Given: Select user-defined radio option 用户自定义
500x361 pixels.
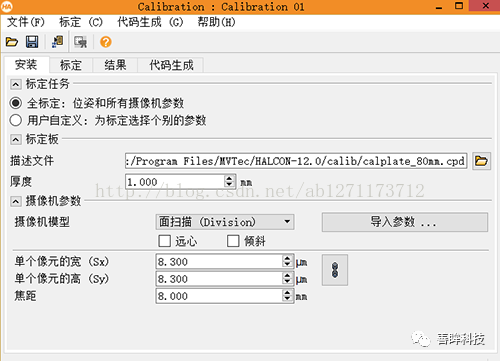Looking at the screenshot, I should click(16, 120).
